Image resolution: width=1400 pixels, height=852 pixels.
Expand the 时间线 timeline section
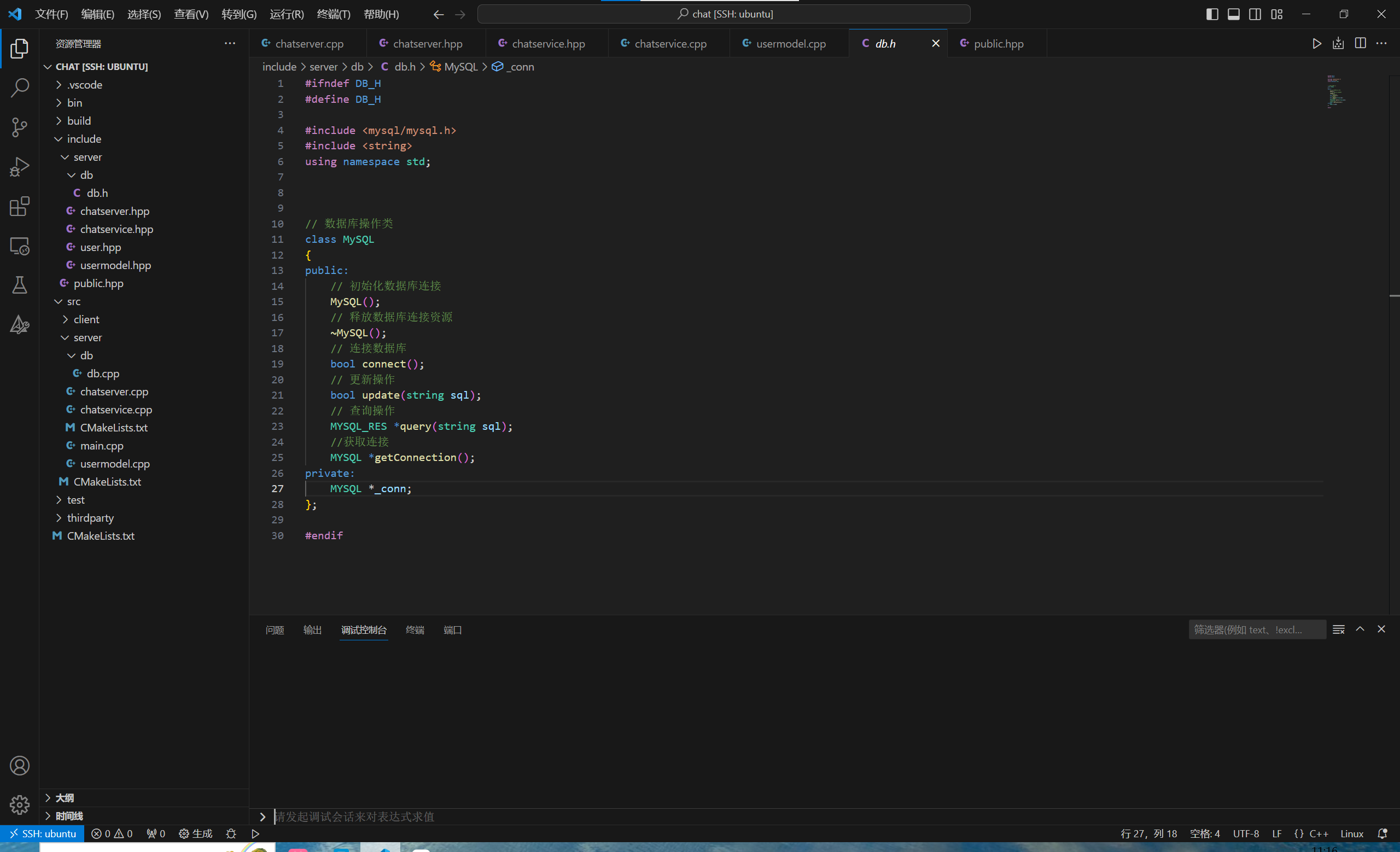144,816
